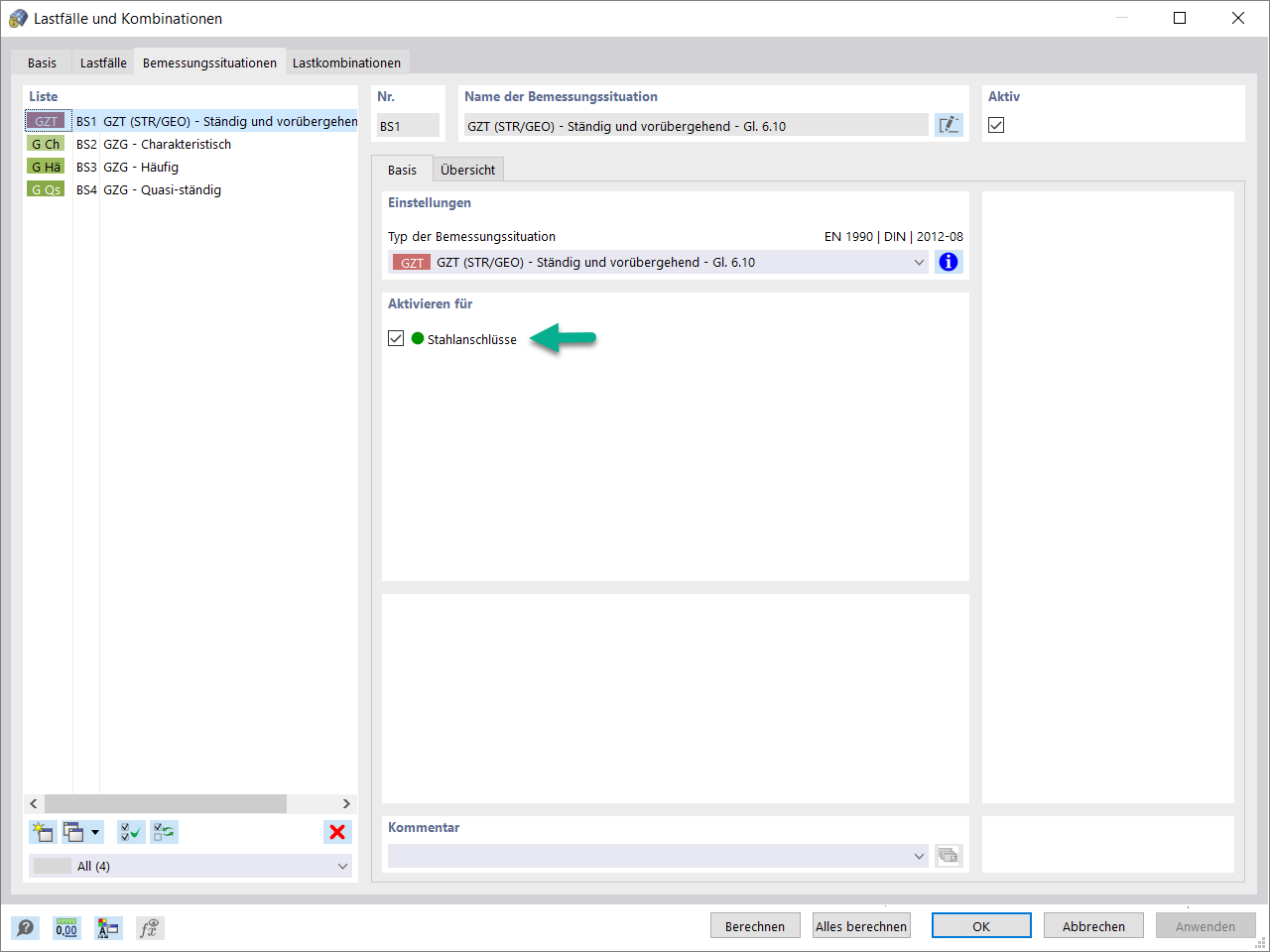The image size is (1270, 952).
Task: Click the Berechnen button
Action: tap(755, 926)
